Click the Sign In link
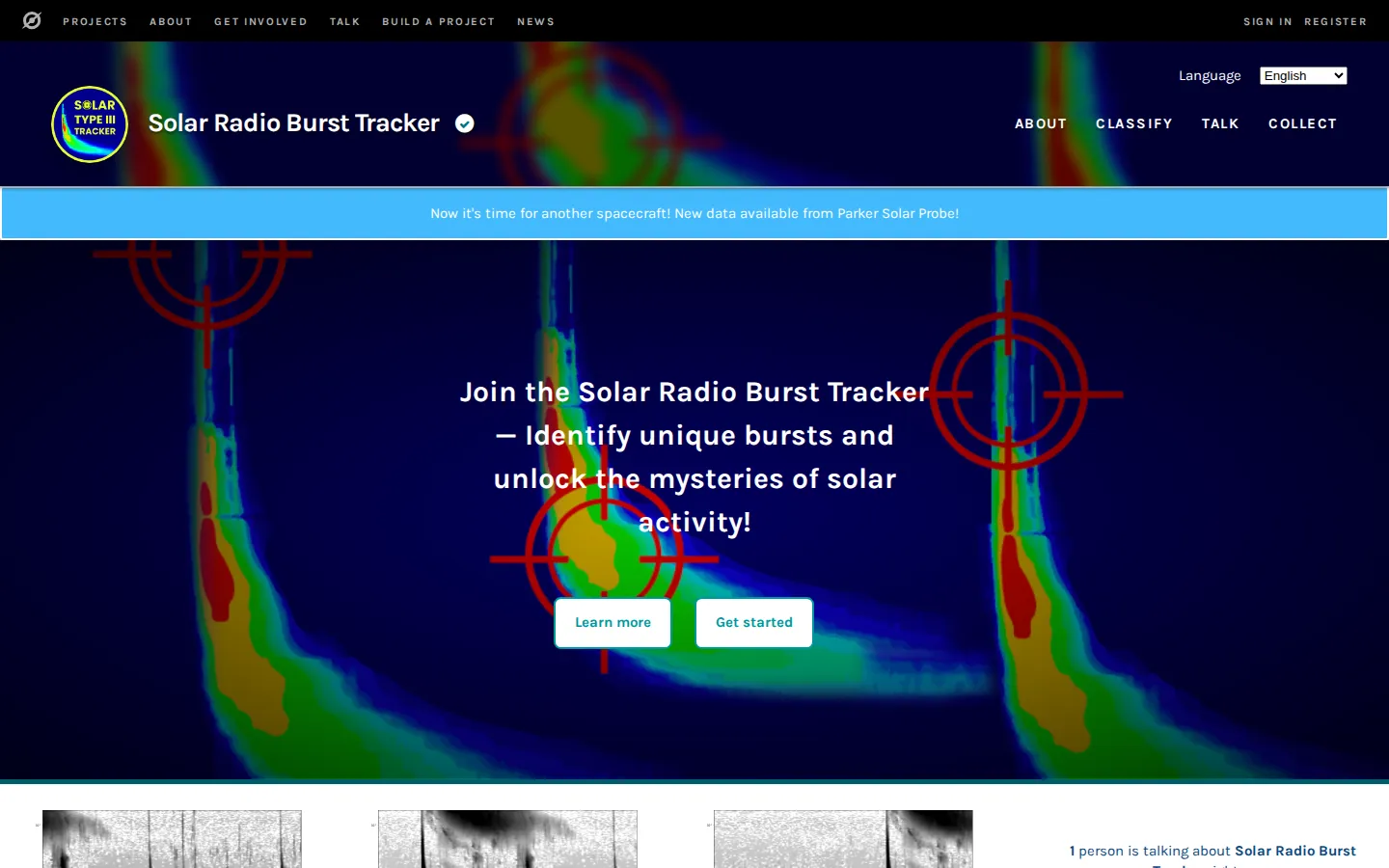Viewport: 1389px width, 868px height. click(1267, 21)
